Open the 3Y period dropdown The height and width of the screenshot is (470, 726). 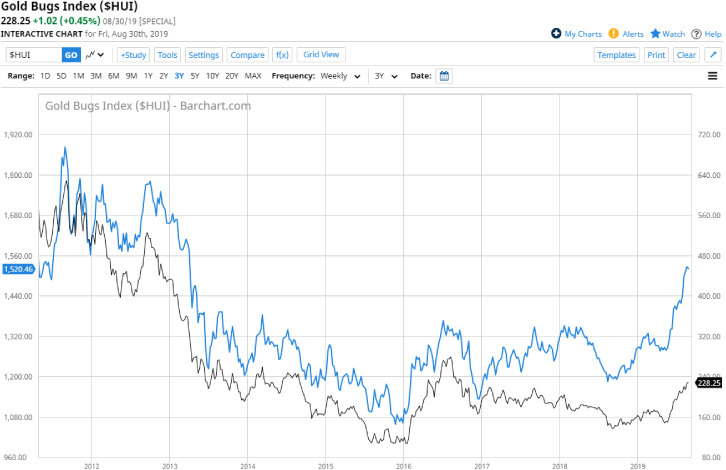(386, 76)
